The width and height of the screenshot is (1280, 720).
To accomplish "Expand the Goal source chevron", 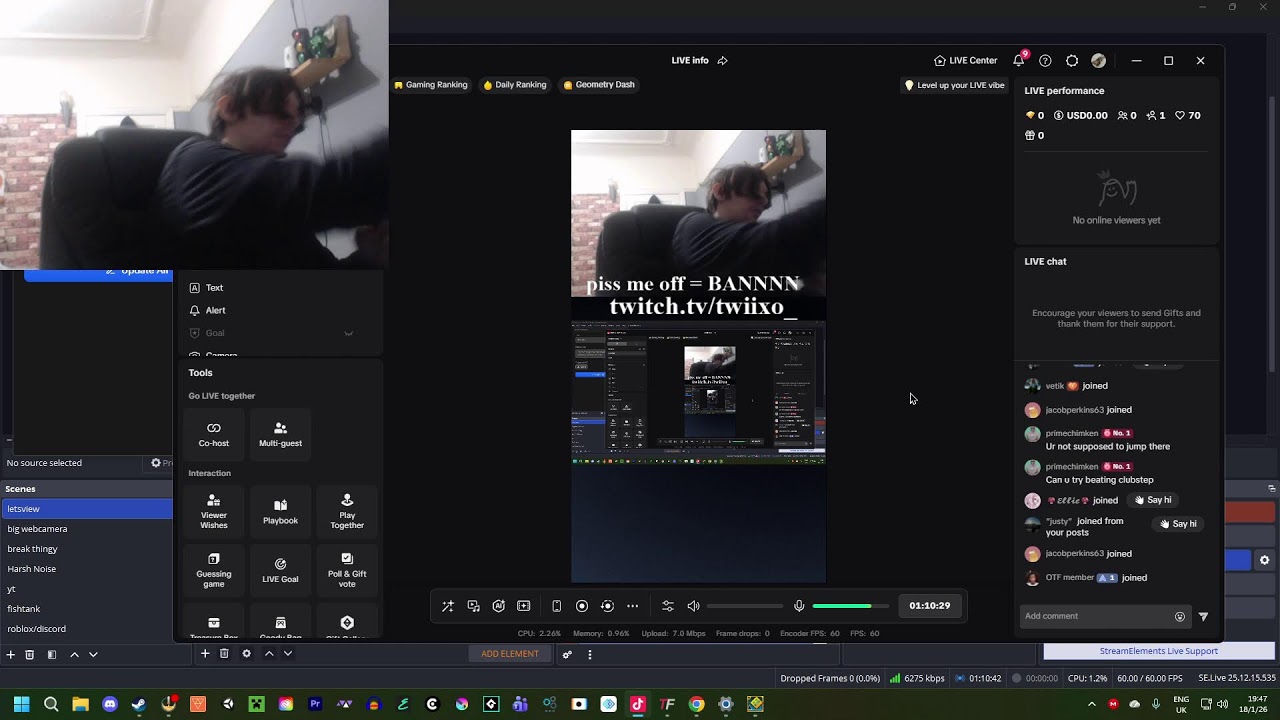I will pyautogui.click(x=349, y=333).
